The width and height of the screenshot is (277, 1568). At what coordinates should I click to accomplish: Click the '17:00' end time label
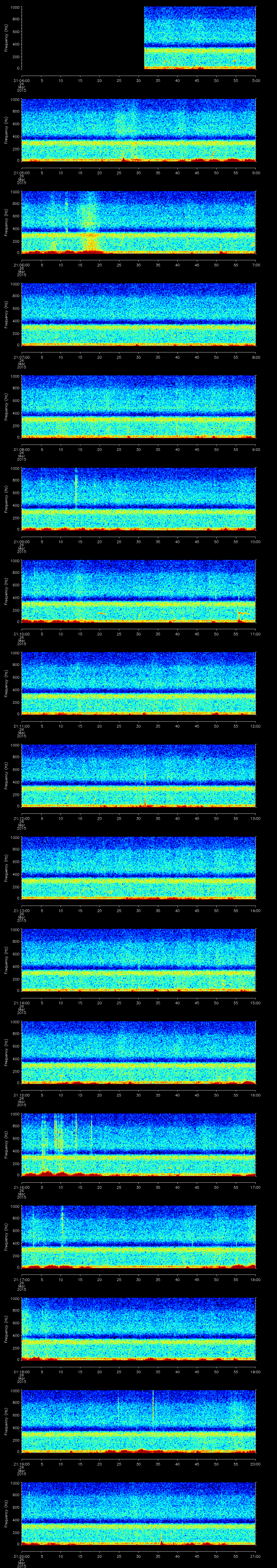point(255,1187)
